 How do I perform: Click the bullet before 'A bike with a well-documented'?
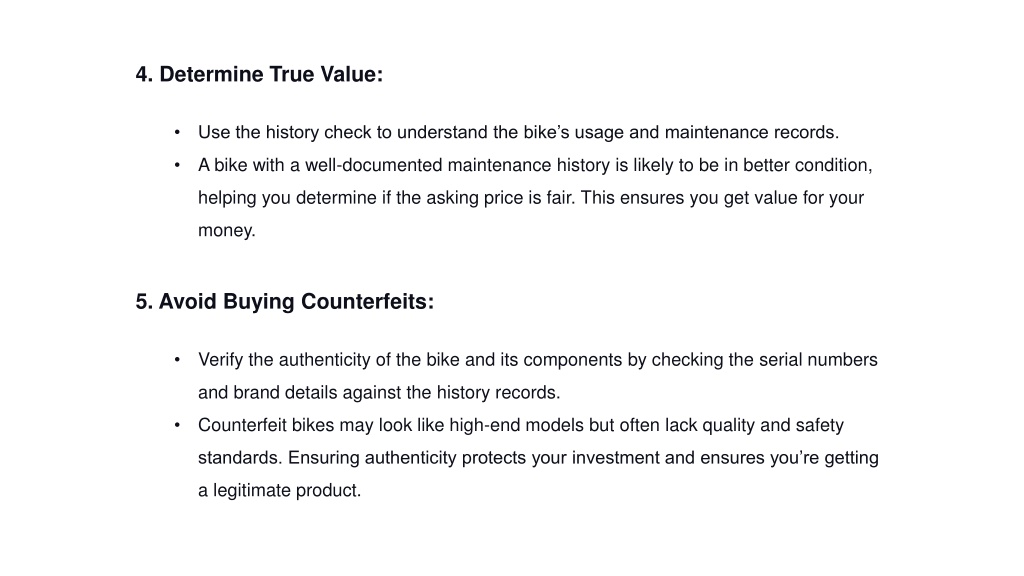(x=177, y=165)
